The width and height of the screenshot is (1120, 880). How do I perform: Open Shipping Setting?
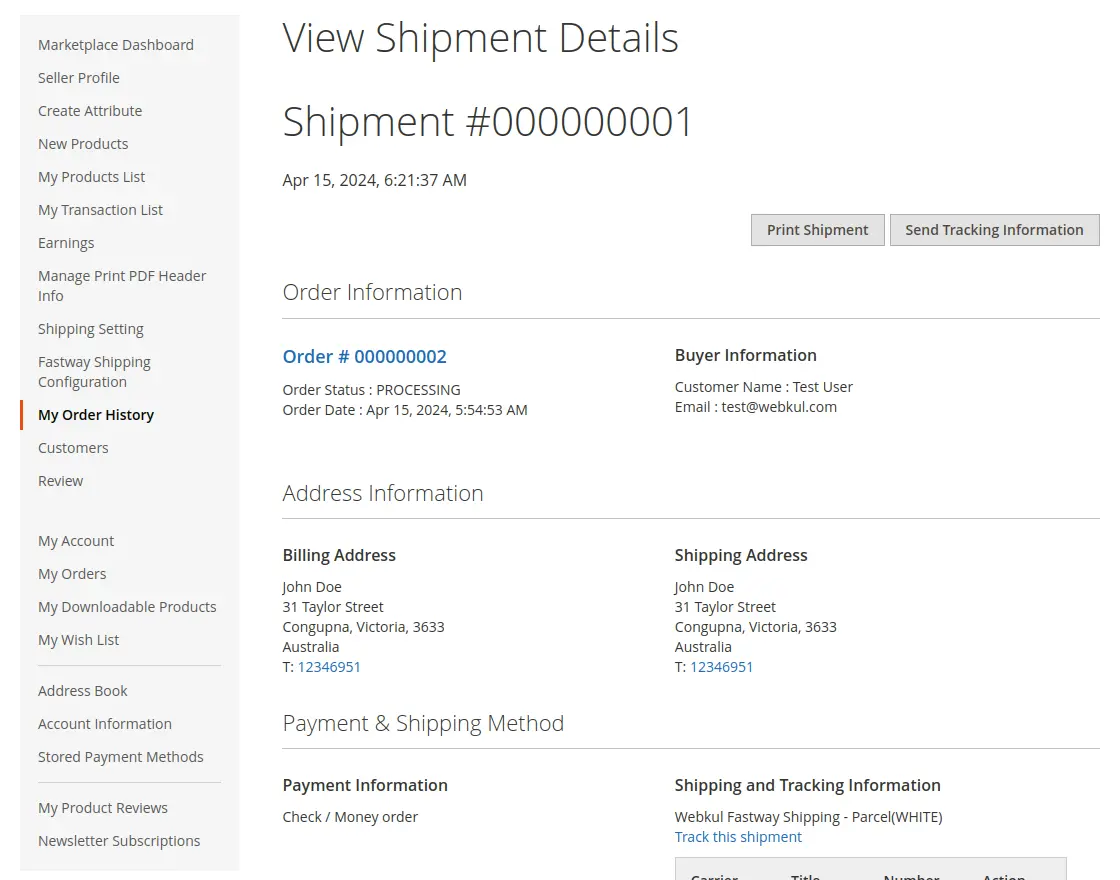pyautogui.click(x=91, y=328)
